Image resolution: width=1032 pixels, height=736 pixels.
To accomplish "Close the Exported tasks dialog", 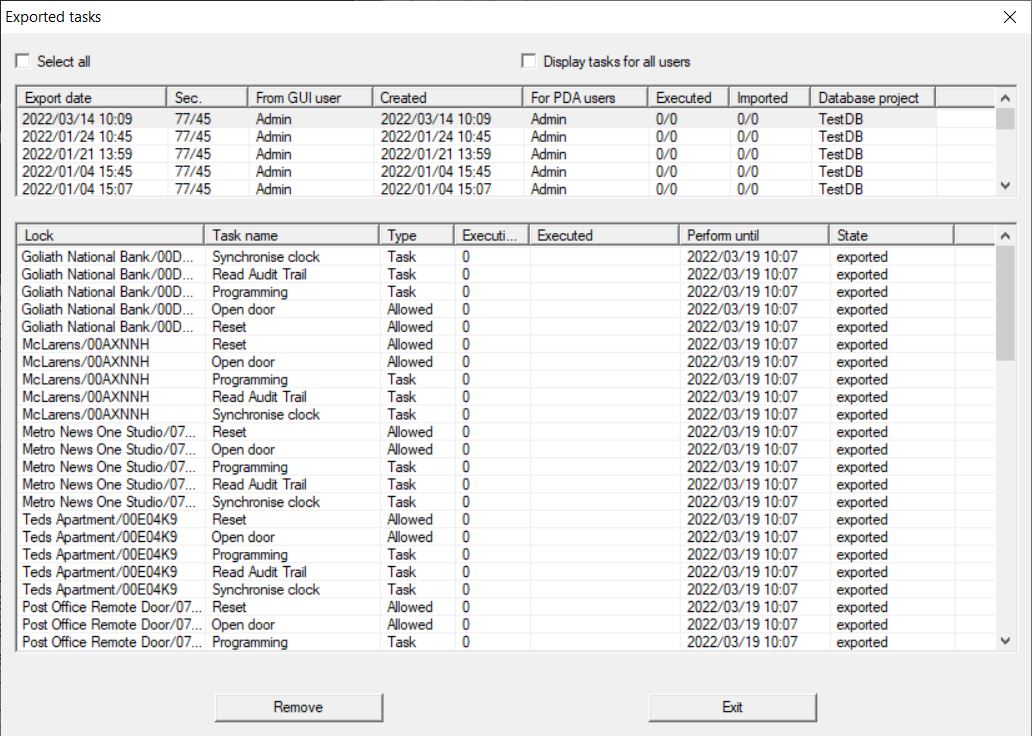I will coord(1009,17).
